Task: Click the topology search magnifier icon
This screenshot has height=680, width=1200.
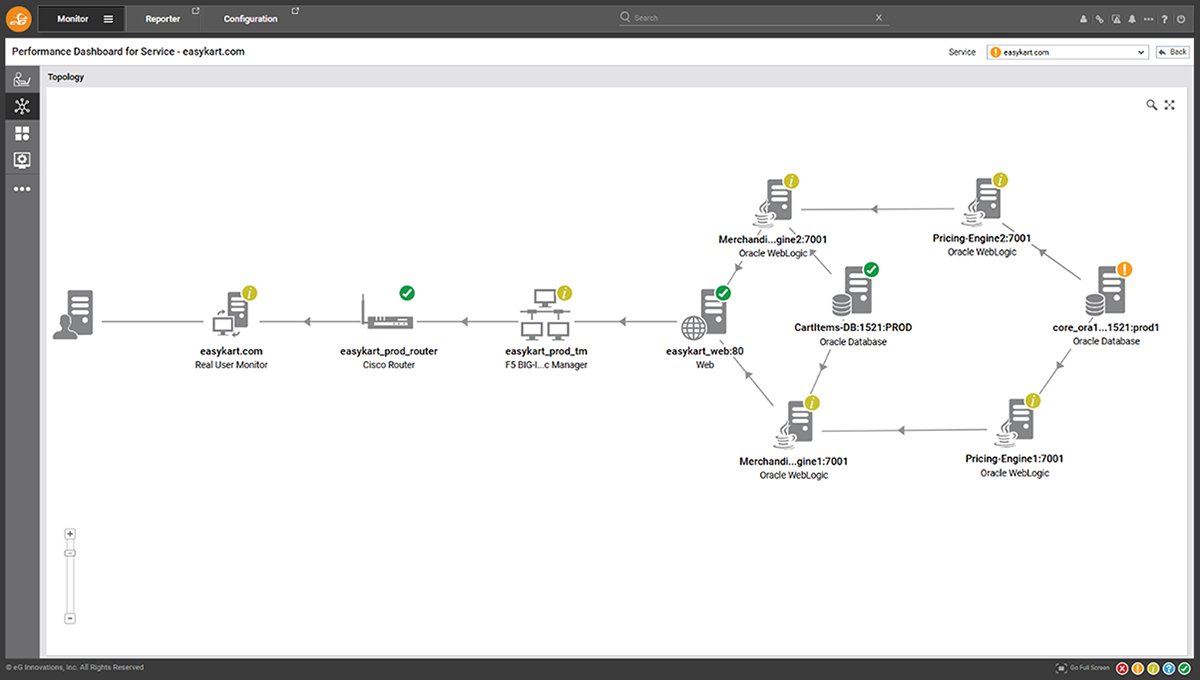Action: click(1152, 105)
